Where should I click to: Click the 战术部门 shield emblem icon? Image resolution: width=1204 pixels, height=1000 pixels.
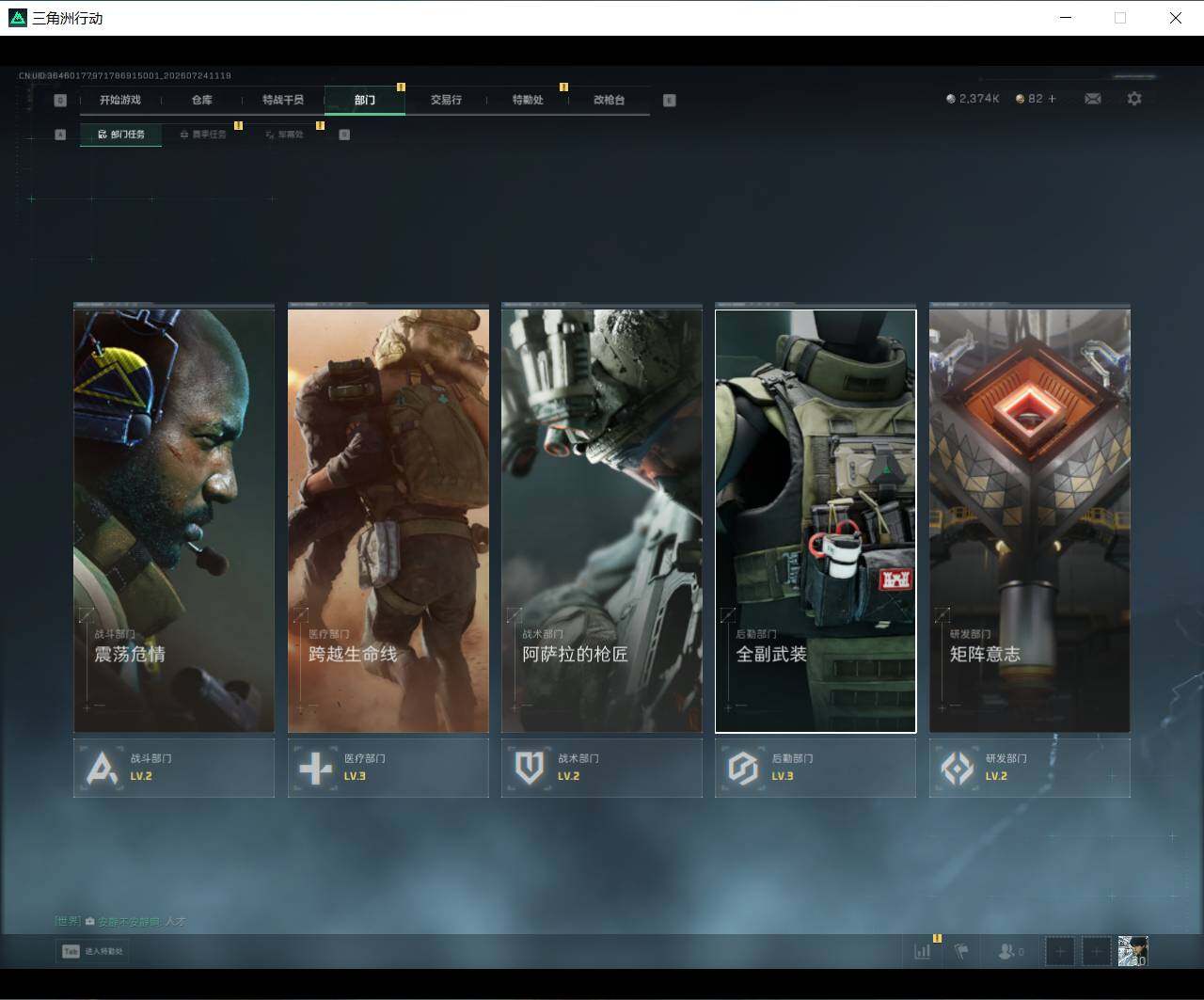point(530,769)
